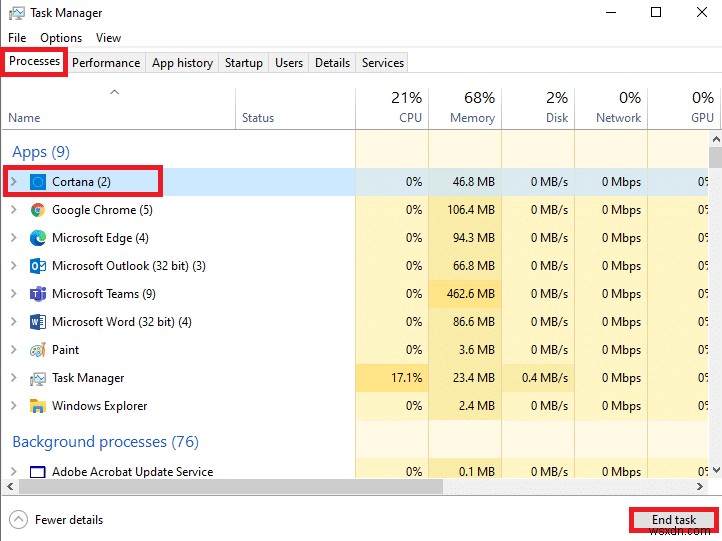Open the Options menu
This screenshot has height=541, width=722.
[61, 38]
